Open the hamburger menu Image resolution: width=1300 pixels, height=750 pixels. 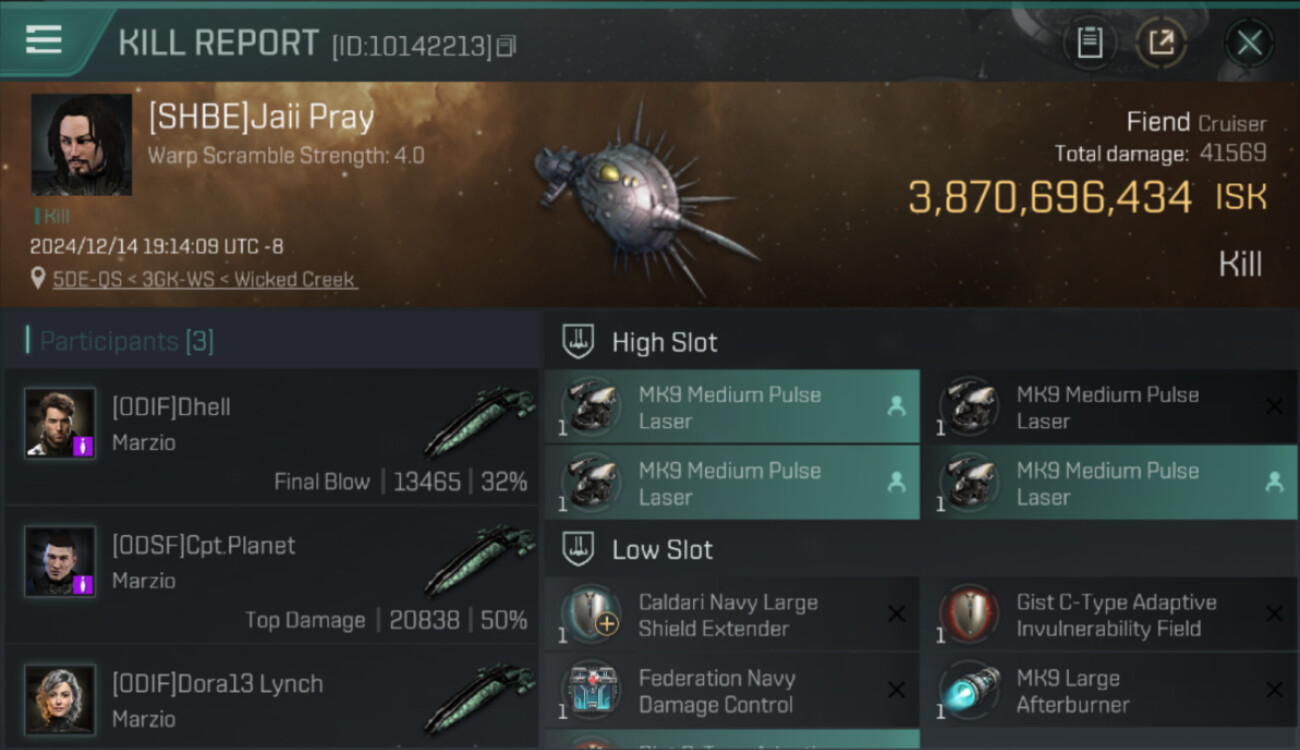click(x=44, y=40)
